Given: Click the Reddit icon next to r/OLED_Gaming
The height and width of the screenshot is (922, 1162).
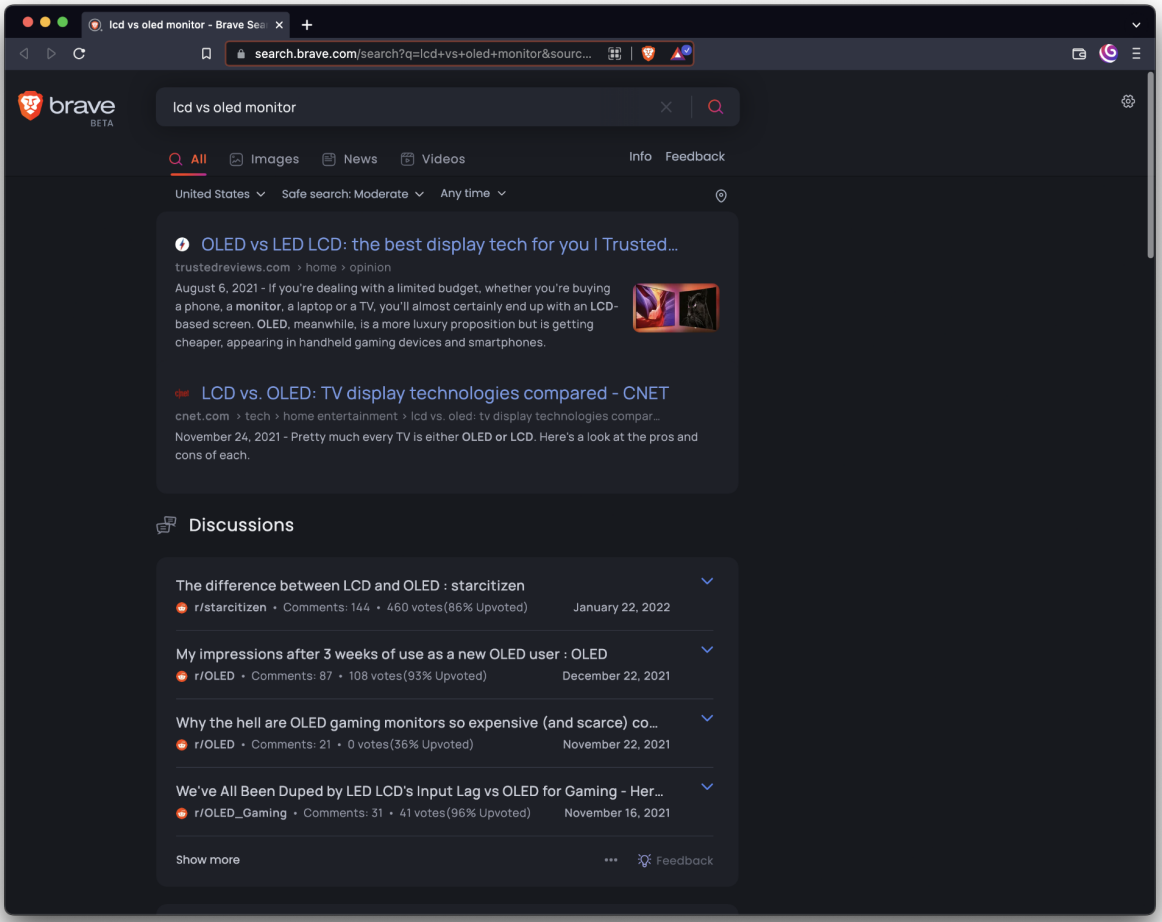Looking at the screenshot, I should click(x=182, y=813).
